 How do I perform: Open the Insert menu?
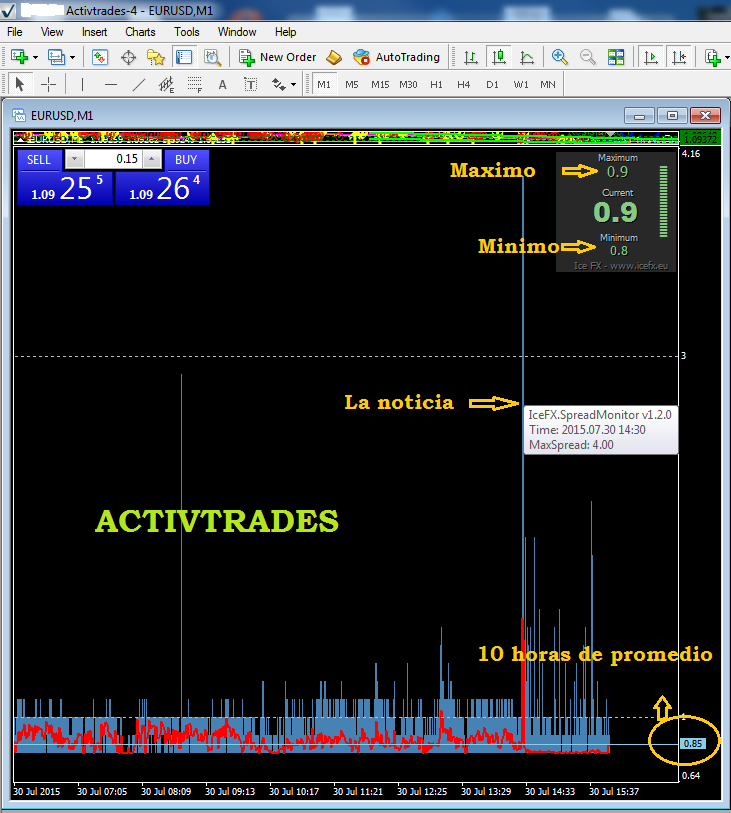(x=95, y=32)
